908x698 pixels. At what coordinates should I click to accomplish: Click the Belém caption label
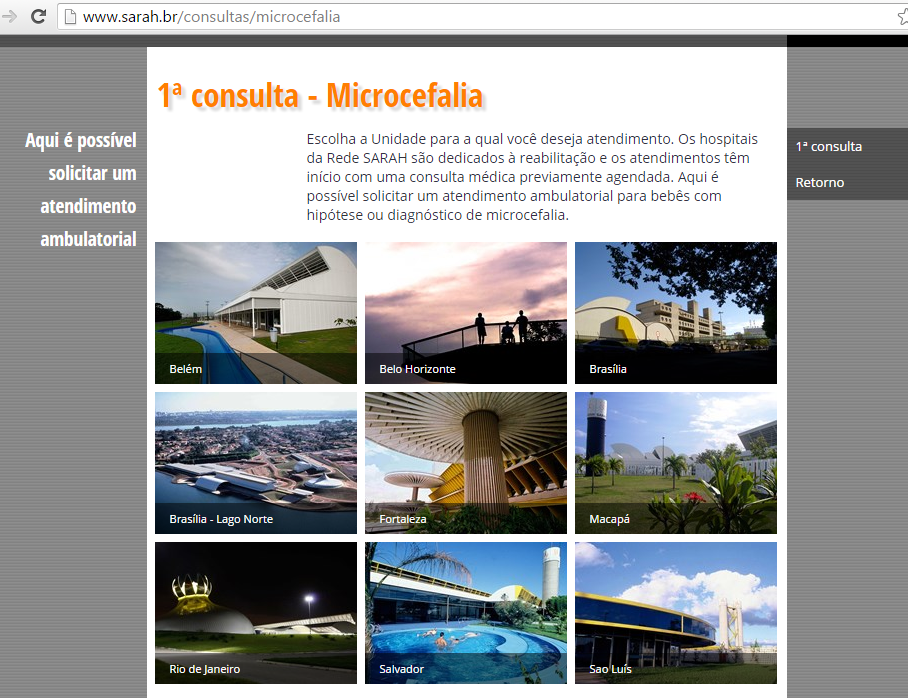coord(185,369)
